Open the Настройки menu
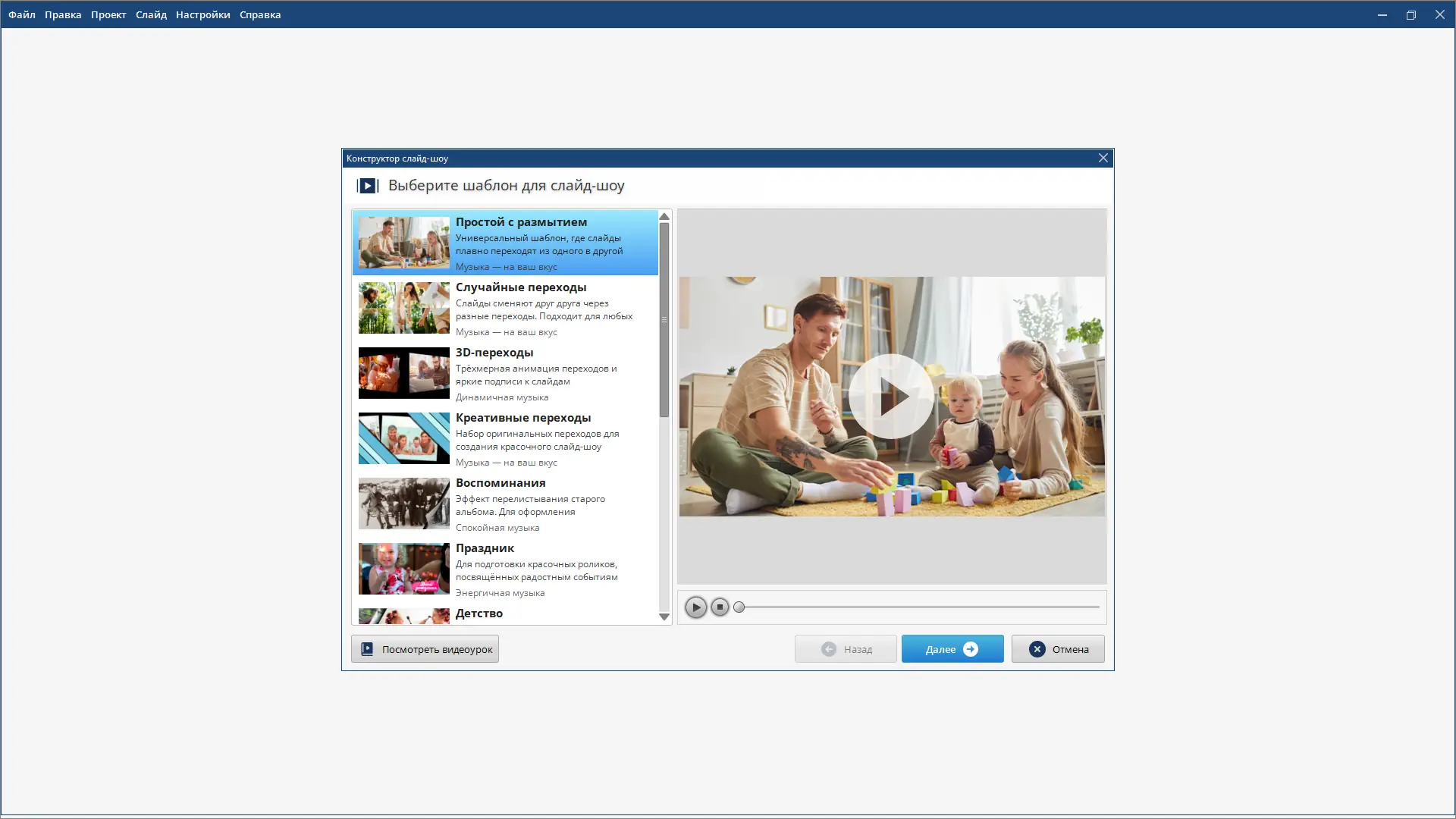This screenshot has width=1456, height=819. pos(202,14)
